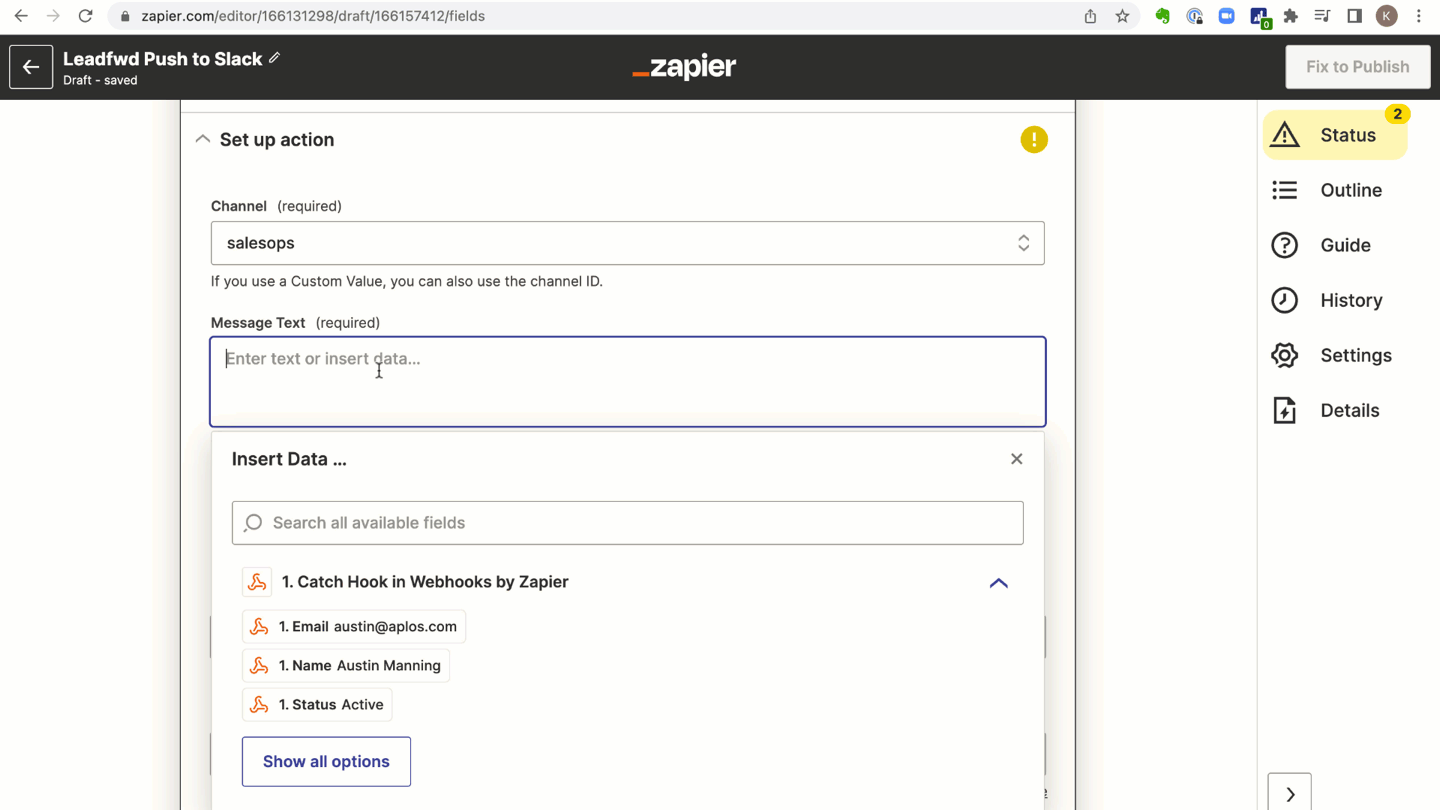Edit the Zap name with pencil icon
This screenshot has width=1440, height=810.
(274, 58)
